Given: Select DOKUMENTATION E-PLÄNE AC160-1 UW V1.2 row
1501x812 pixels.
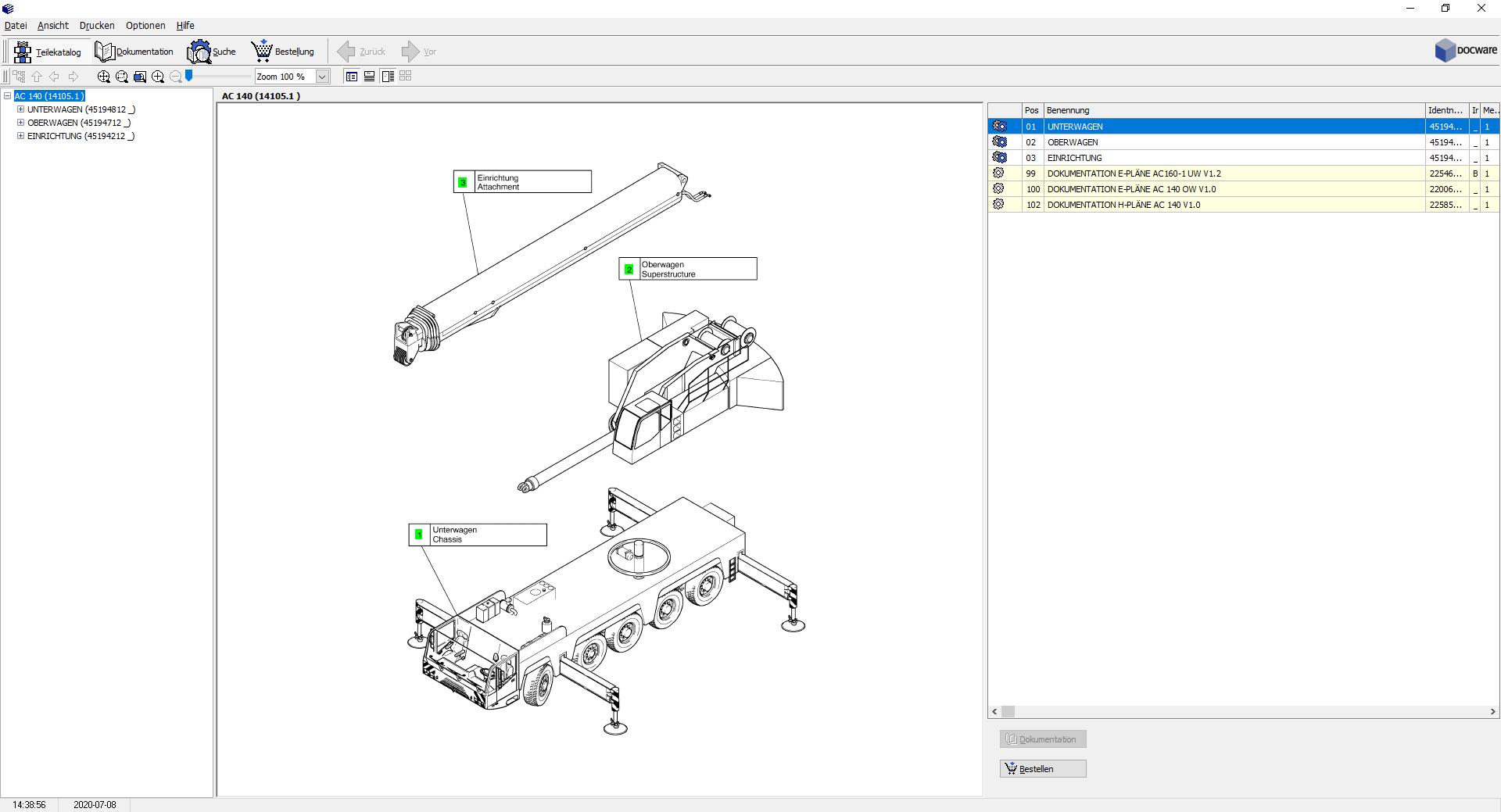Looking at the screenshot, I should (1243, 173).
